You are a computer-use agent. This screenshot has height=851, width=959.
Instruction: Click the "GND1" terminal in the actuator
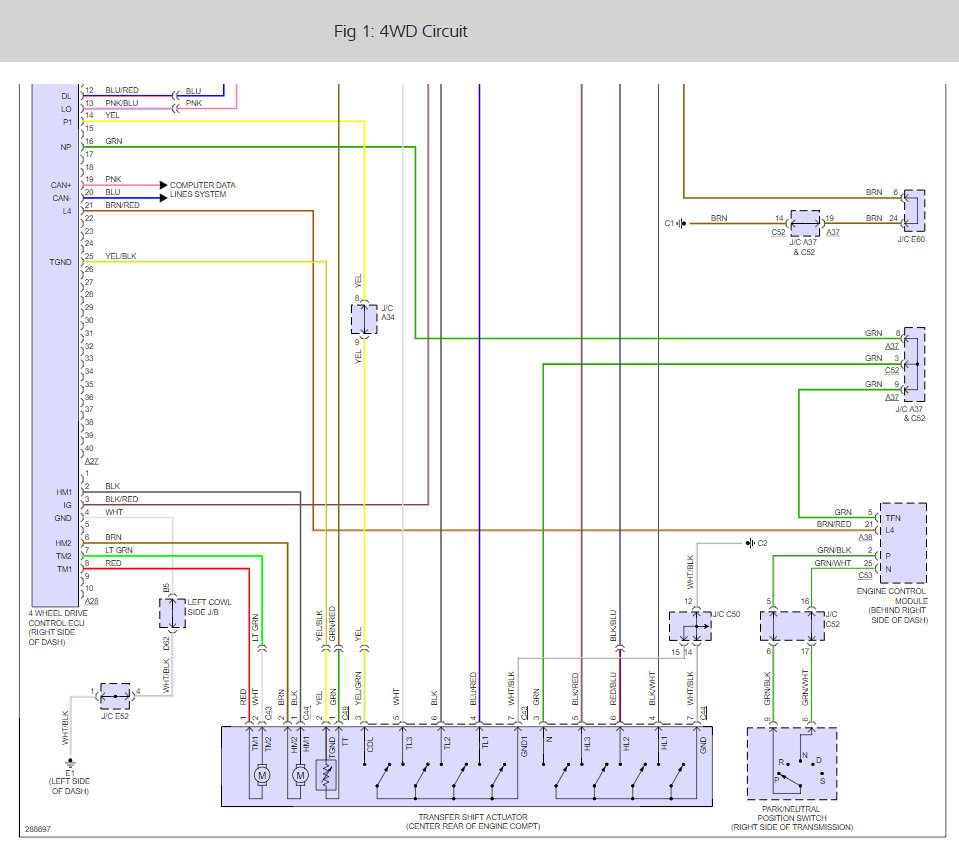[x=524, y=746]
